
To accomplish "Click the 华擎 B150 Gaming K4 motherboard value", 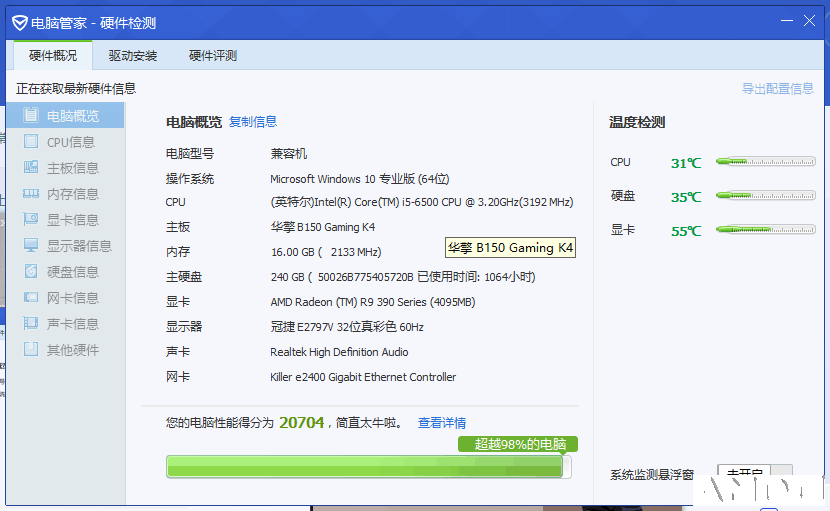I will (323, 227).
